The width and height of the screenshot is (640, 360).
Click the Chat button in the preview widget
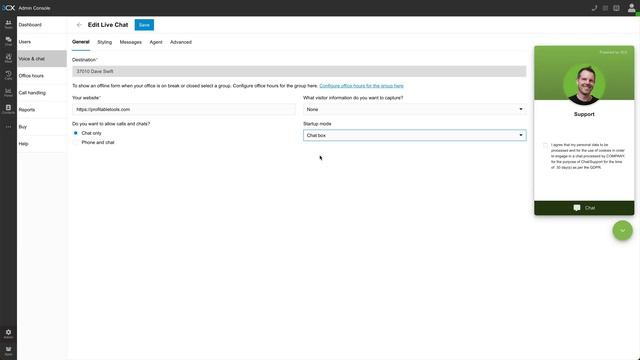point(584,208)
